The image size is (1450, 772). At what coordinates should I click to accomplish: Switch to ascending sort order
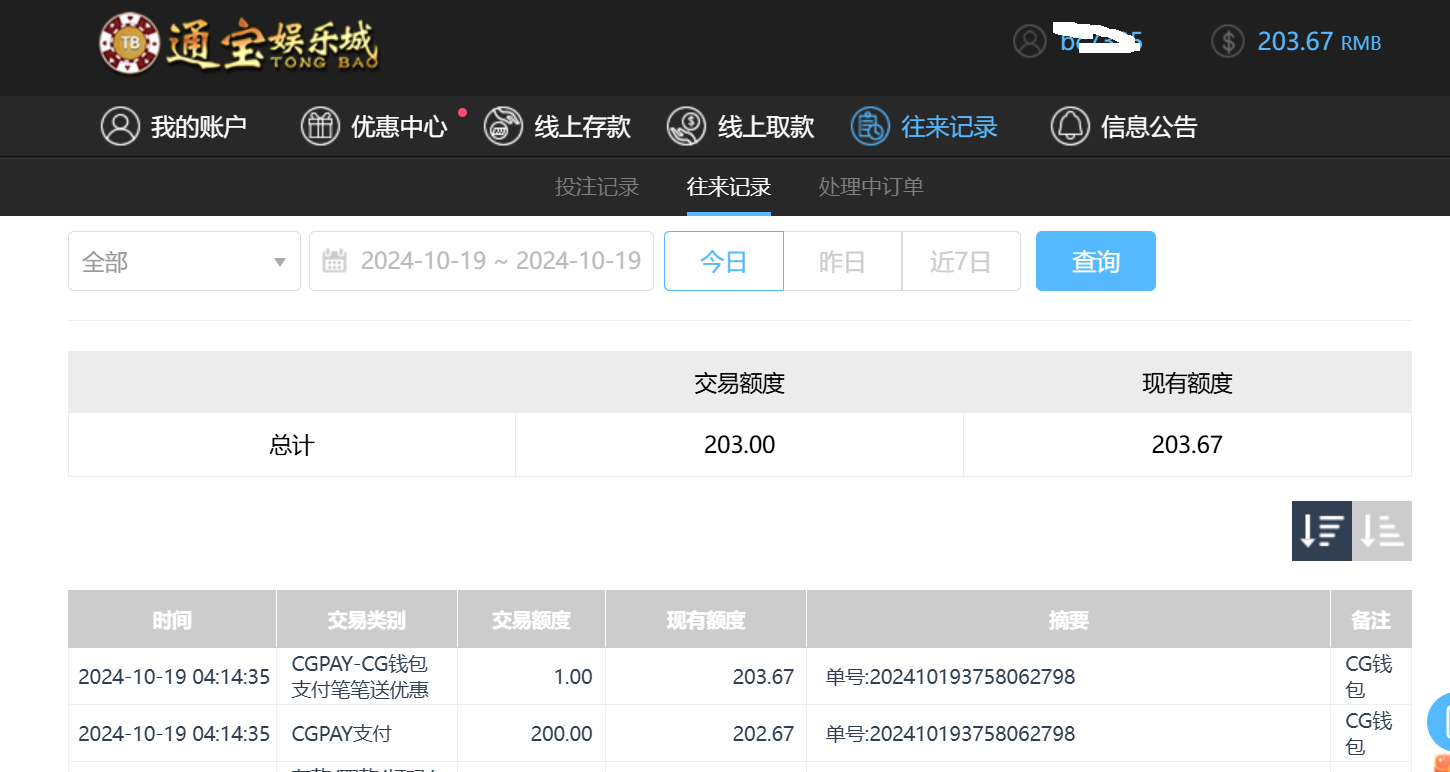click(x=1382, y=531)
